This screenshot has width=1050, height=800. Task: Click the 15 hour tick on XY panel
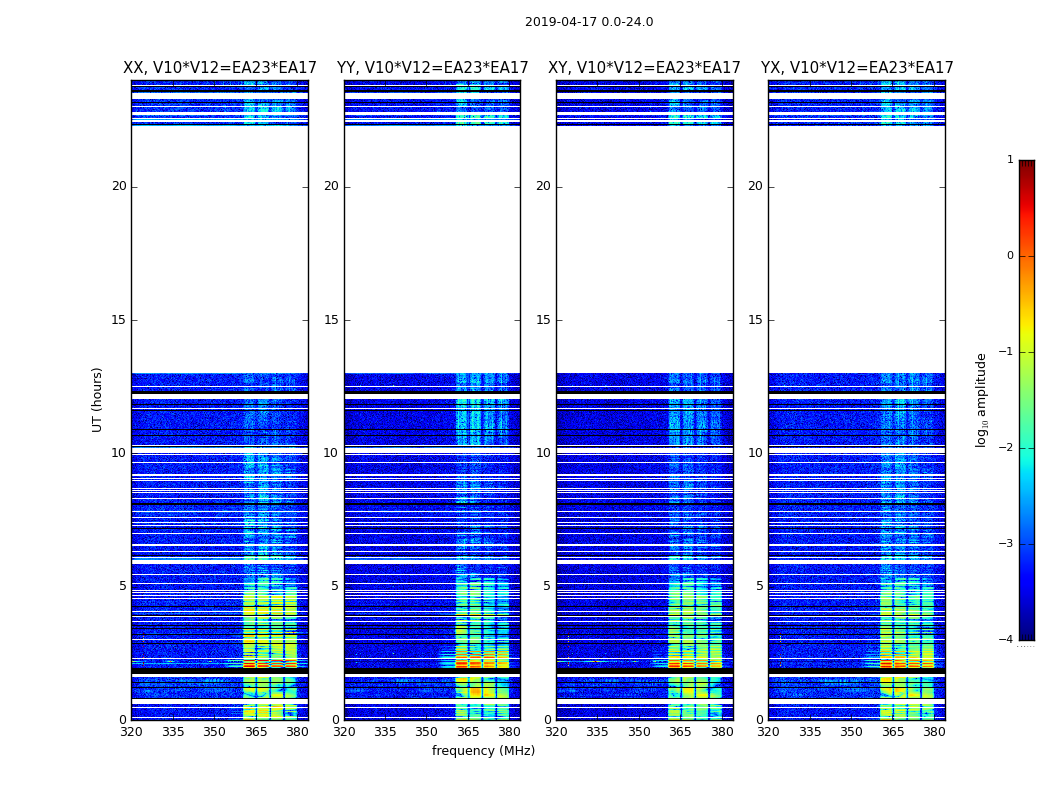point(544,320)
